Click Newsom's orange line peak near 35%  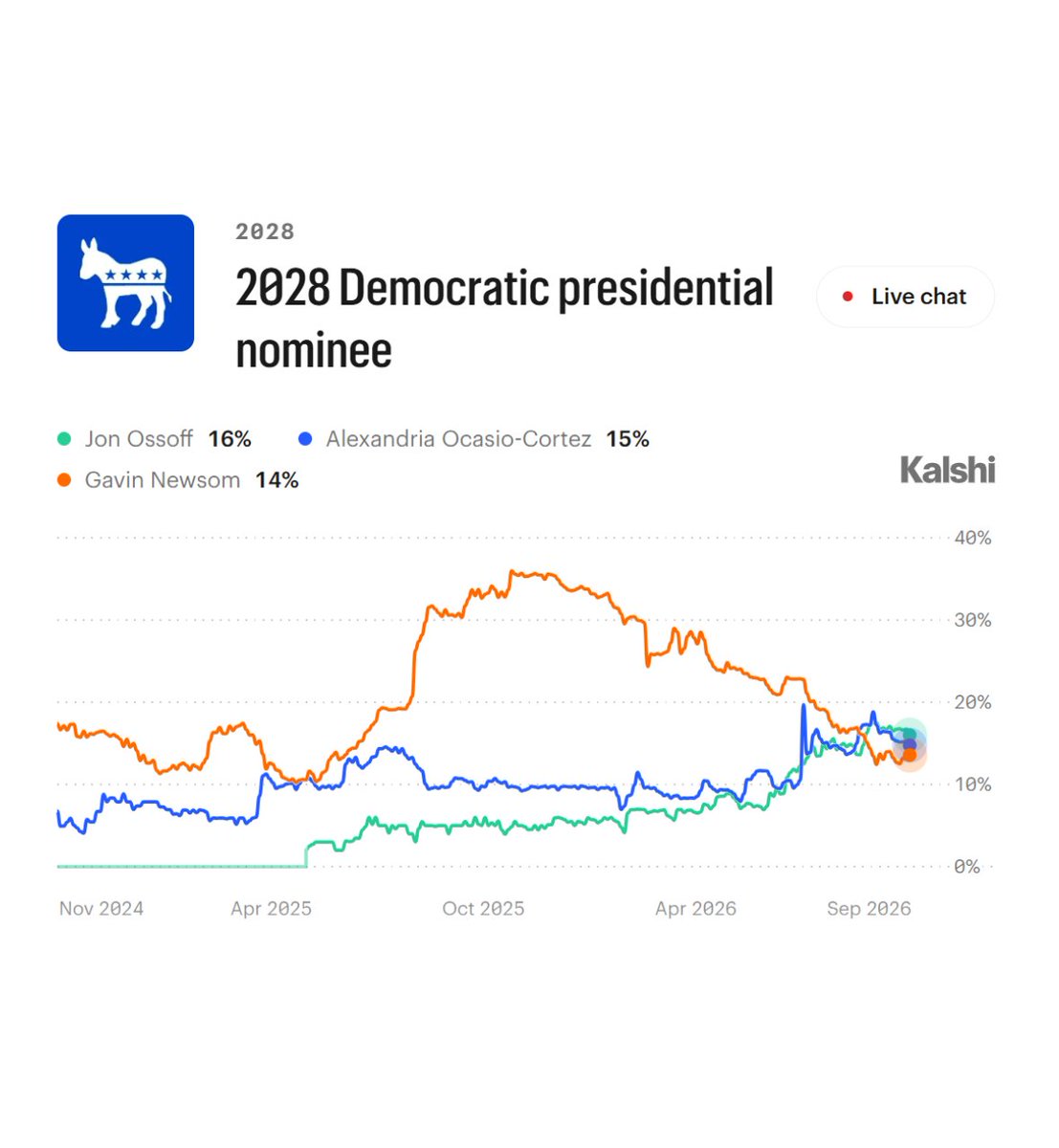[x=514, y=573]
